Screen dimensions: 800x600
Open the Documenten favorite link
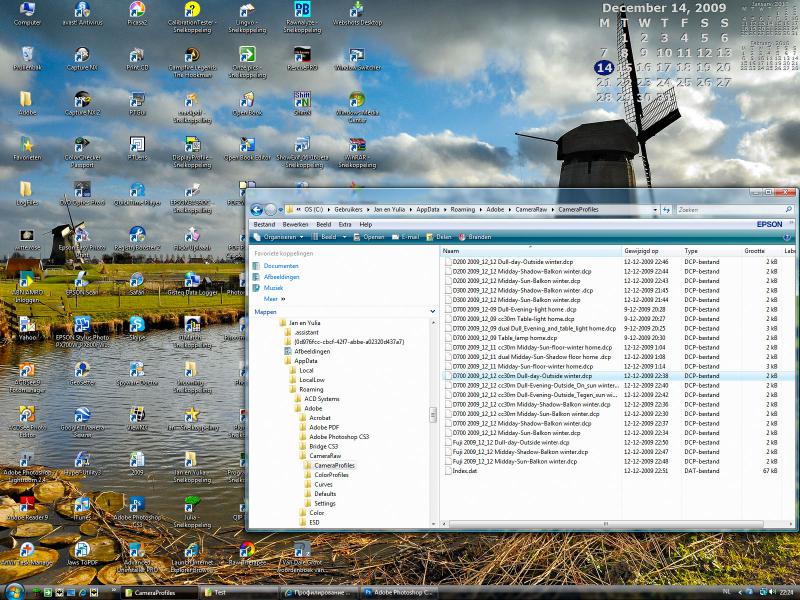[x=281, y=266]
